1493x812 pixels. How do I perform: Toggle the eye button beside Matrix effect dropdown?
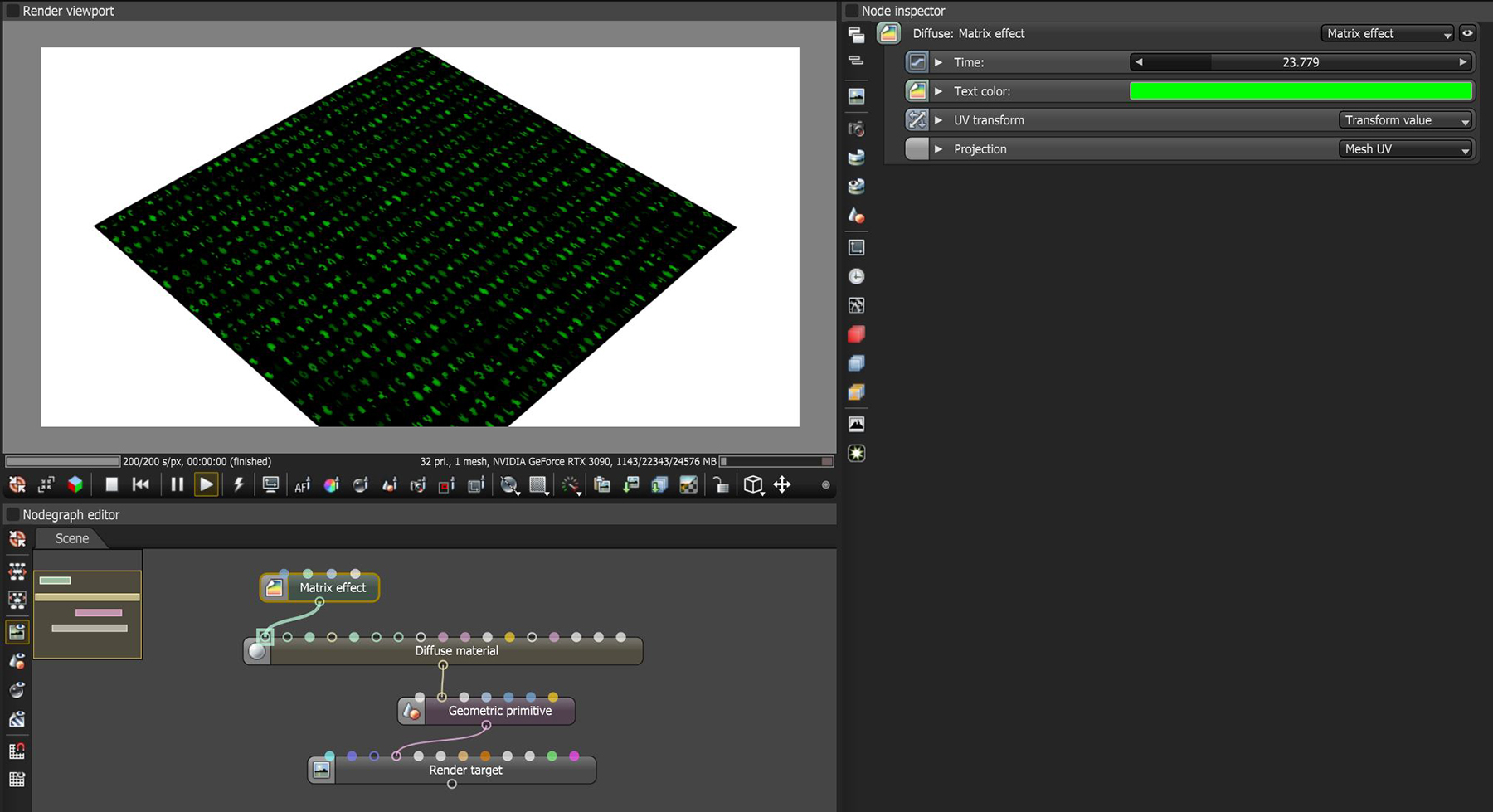tap(1467, 33)
